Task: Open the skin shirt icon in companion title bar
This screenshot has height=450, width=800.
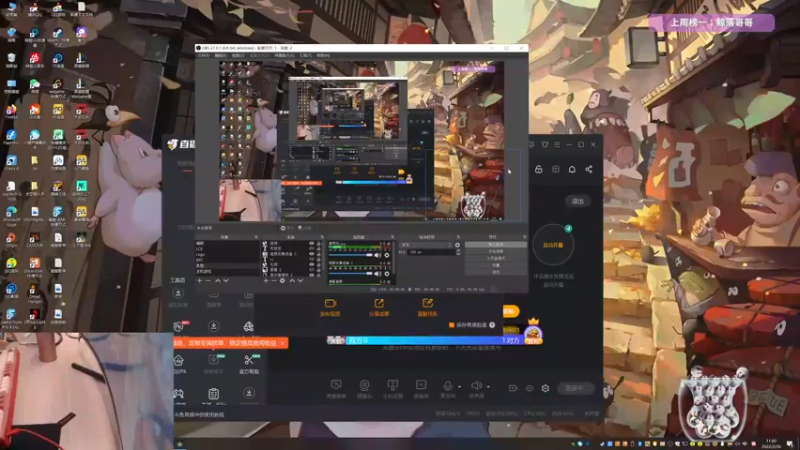Action: tap(545, 145)
